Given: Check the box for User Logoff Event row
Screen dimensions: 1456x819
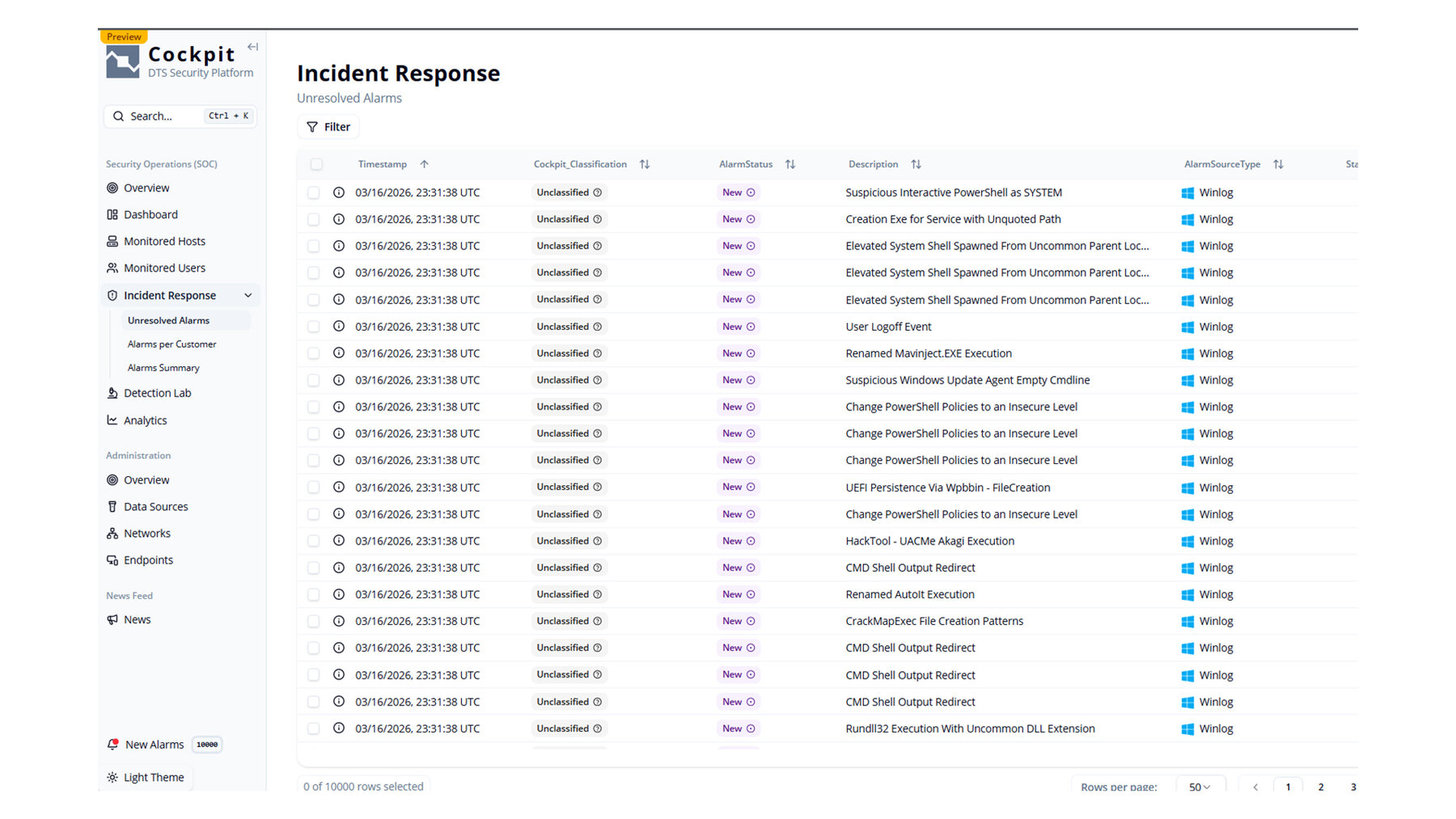Looking at the screenshot, I should (x=314, y=327).
